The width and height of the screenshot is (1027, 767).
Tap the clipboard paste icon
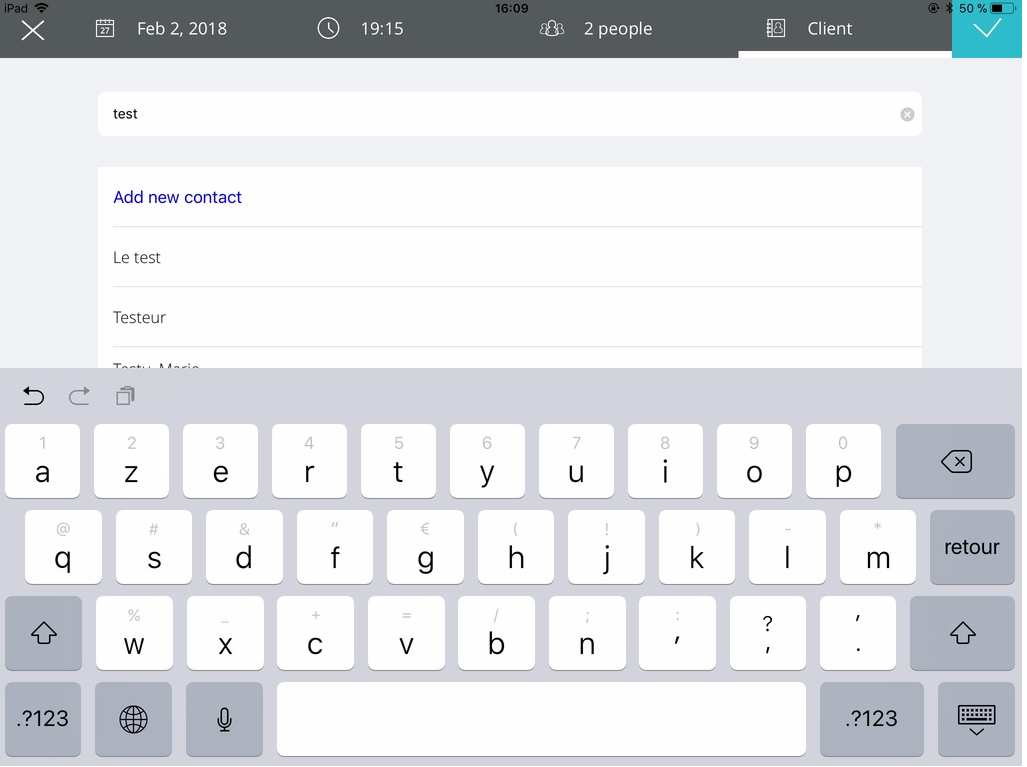pos(125,397)
